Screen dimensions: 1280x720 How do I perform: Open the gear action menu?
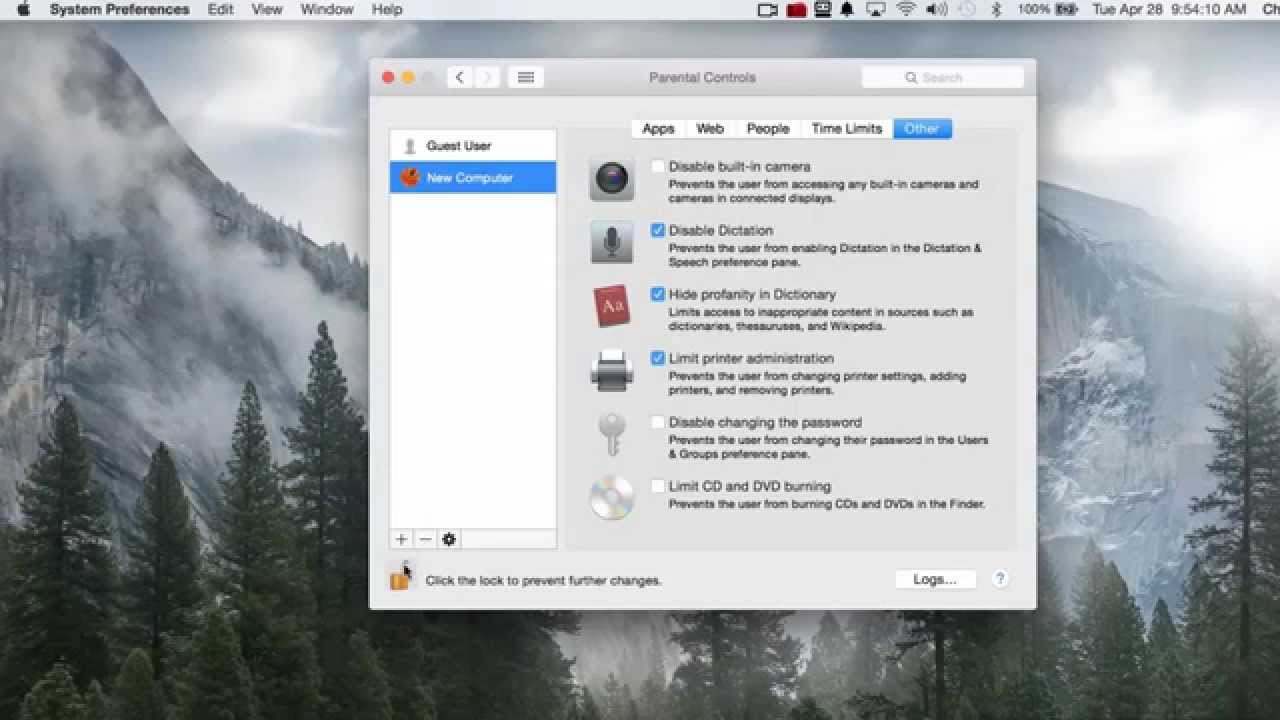pos(449,540)
